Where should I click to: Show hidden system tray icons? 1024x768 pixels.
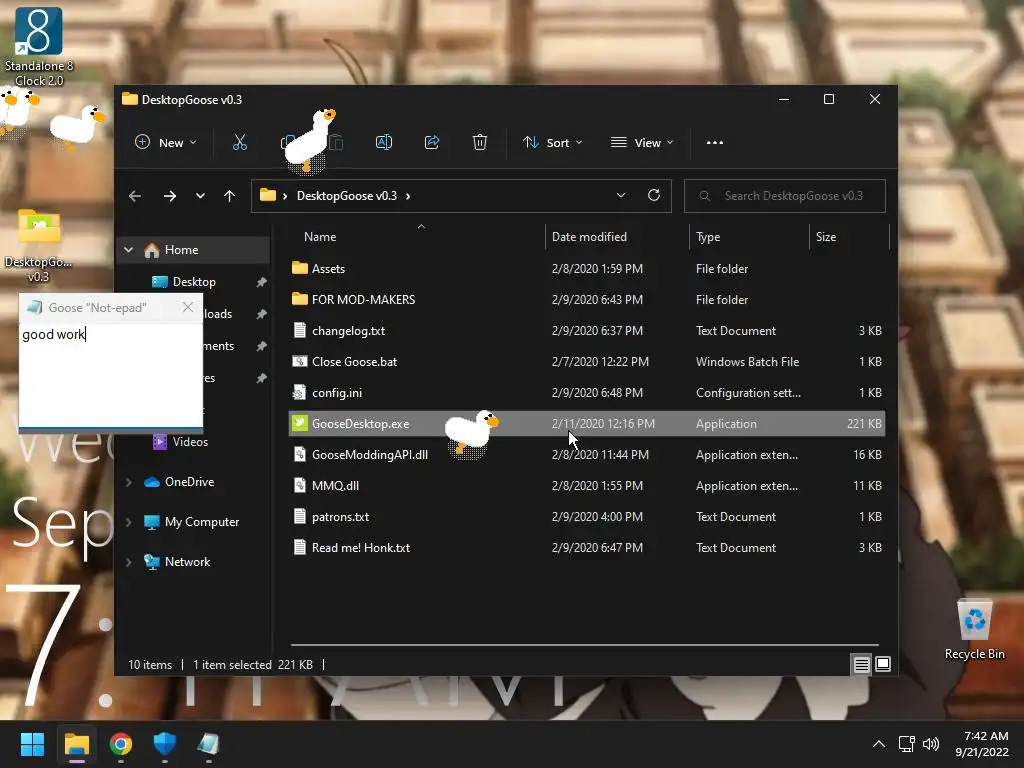point(879,744)
